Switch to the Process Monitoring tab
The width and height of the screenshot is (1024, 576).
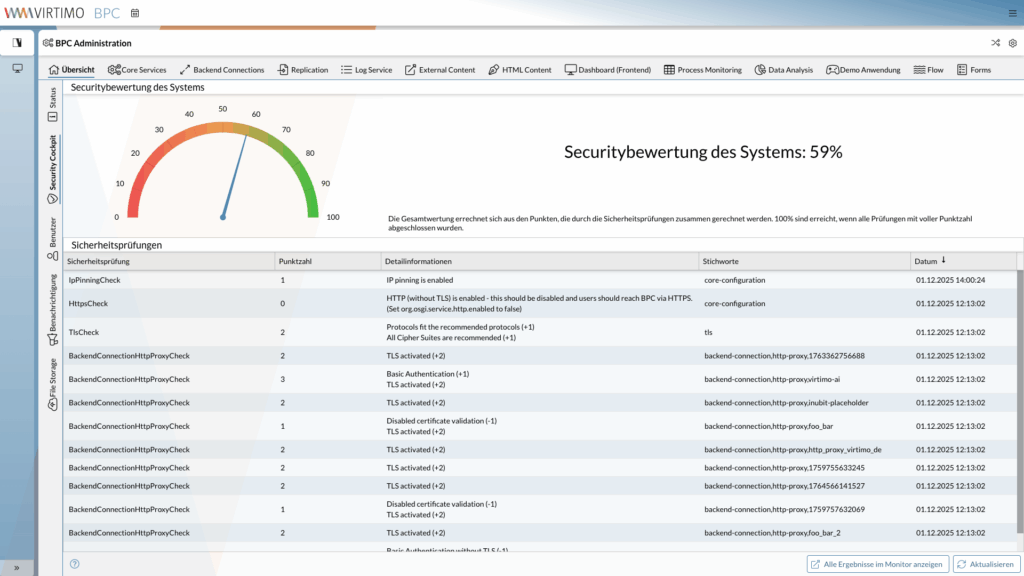tap(702, 70)
